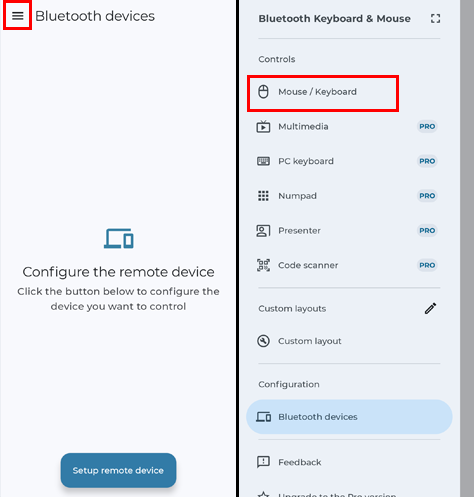
Task: Click the PC keyboard icon
Action: tap(263, 161)
